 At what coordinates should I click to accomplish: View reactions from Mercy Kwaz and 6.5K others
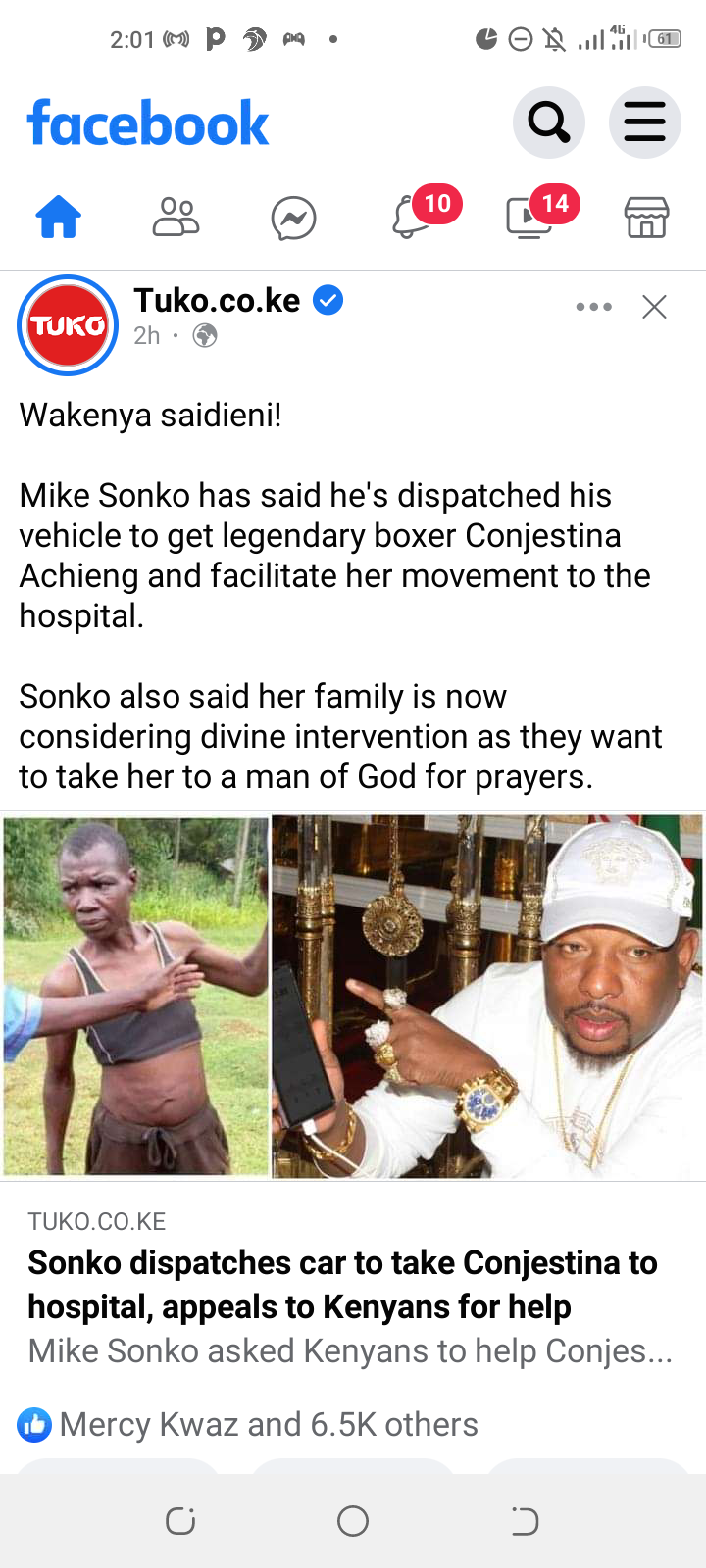[x=269, y=1424]
